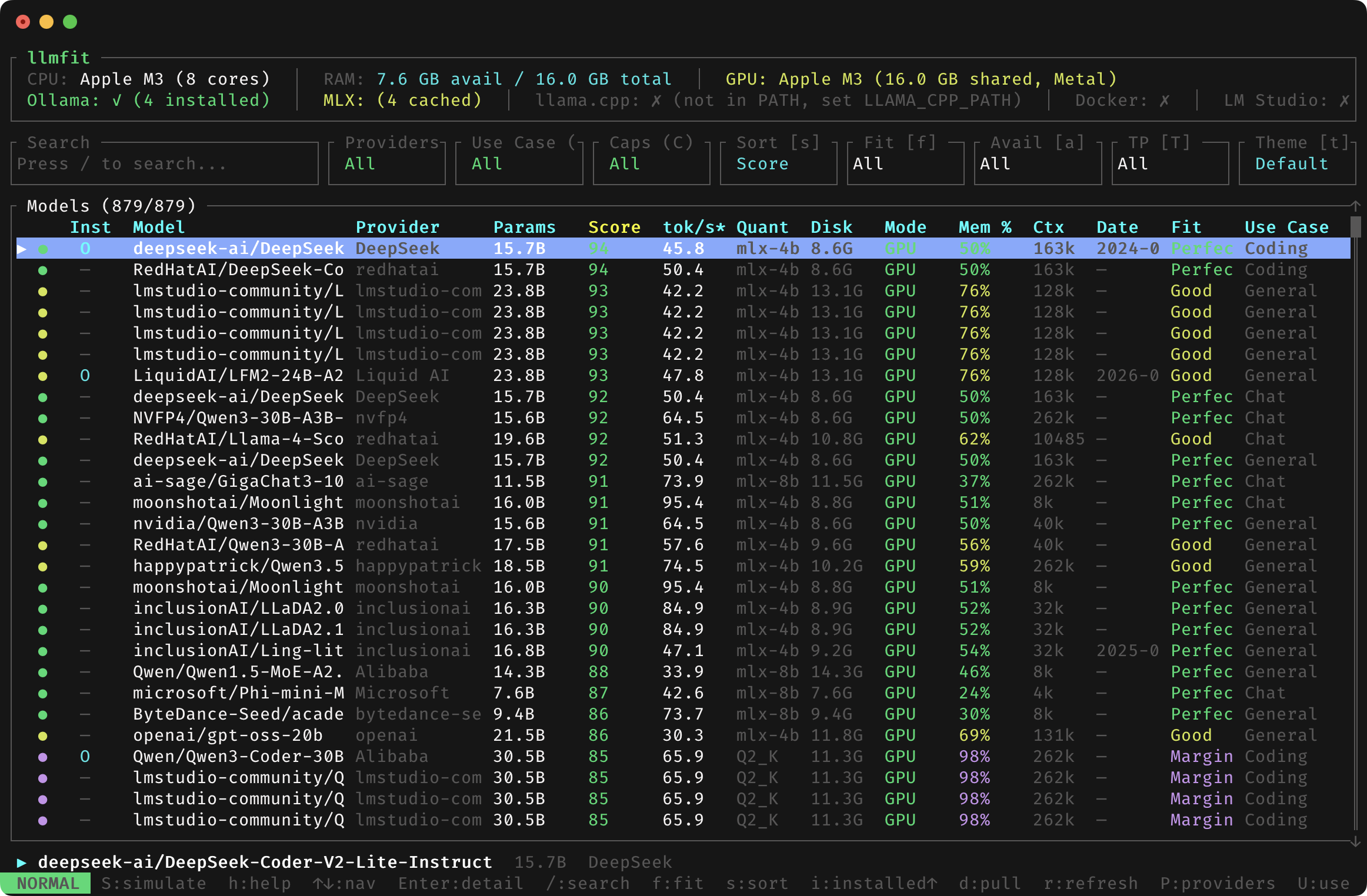The height and width of the screenshot is (896, 1367).
Task: Click h:help in the status bar
Action: point(260,884)
